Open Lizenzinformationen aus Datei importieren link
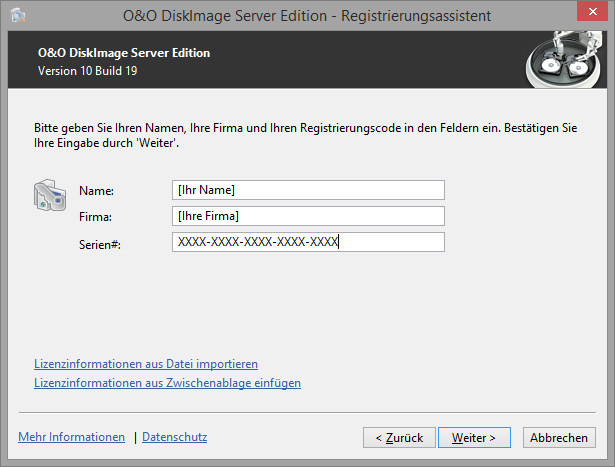 coord(146,364)
